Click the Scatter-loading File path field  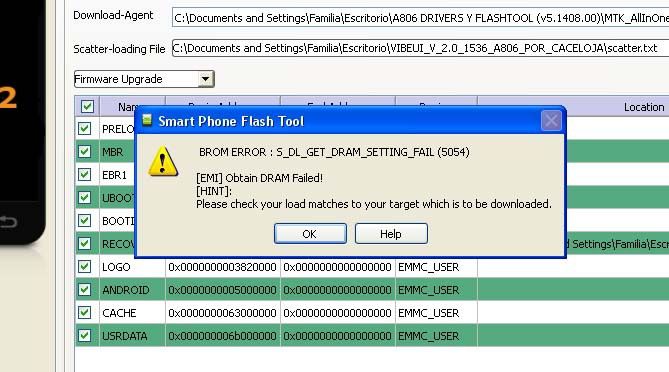click(x=420, y=48)
